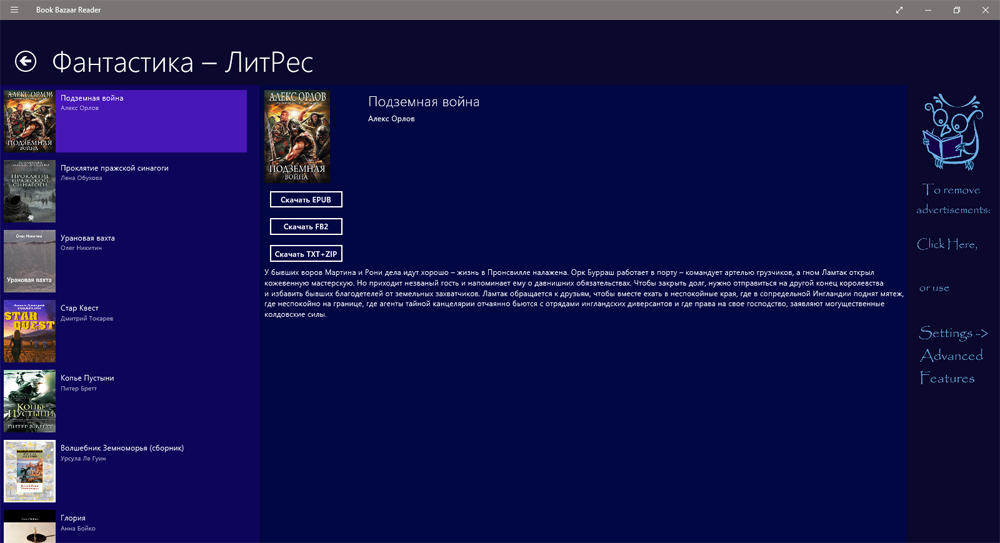Screen dimensions: 1000x543
Task: Select Копье Пустыни list entry
Action: (x=125, y=401)
